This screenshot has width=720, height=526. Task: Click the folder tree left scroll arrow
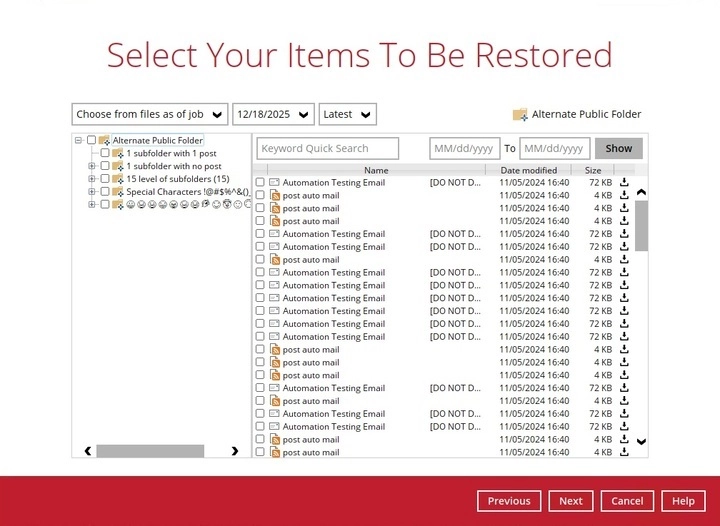click(88, 451)
